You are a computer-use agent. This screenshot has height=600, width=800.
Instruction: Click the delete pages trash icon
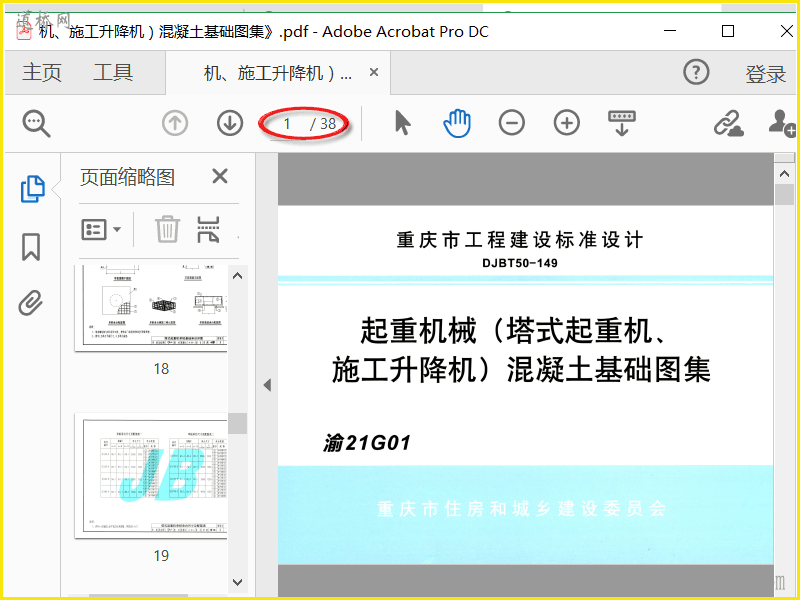pos(167,229)
